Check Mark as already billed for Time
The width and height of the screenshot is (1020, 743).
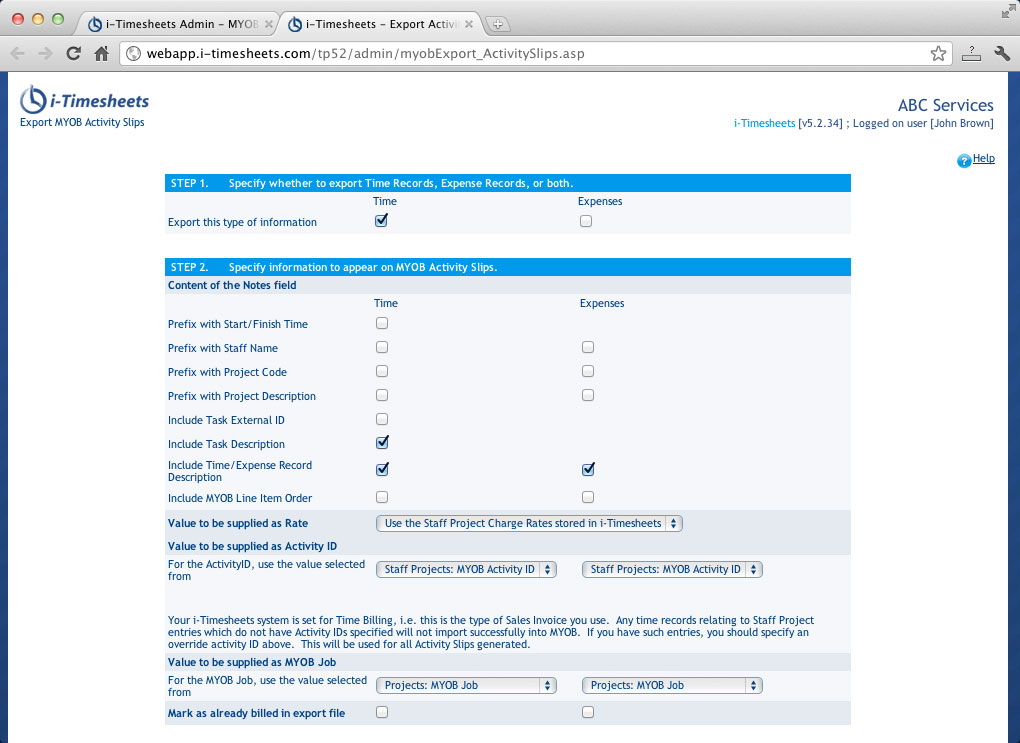click(382, 712)
